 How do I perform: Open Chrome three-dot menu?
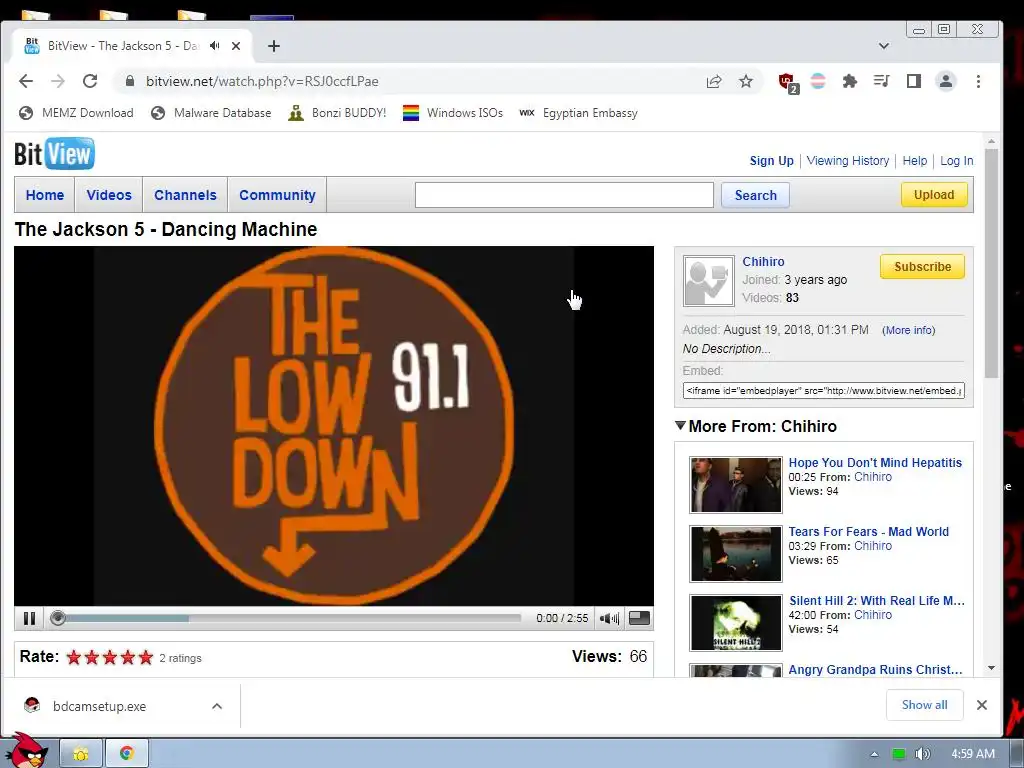(978, 81)
